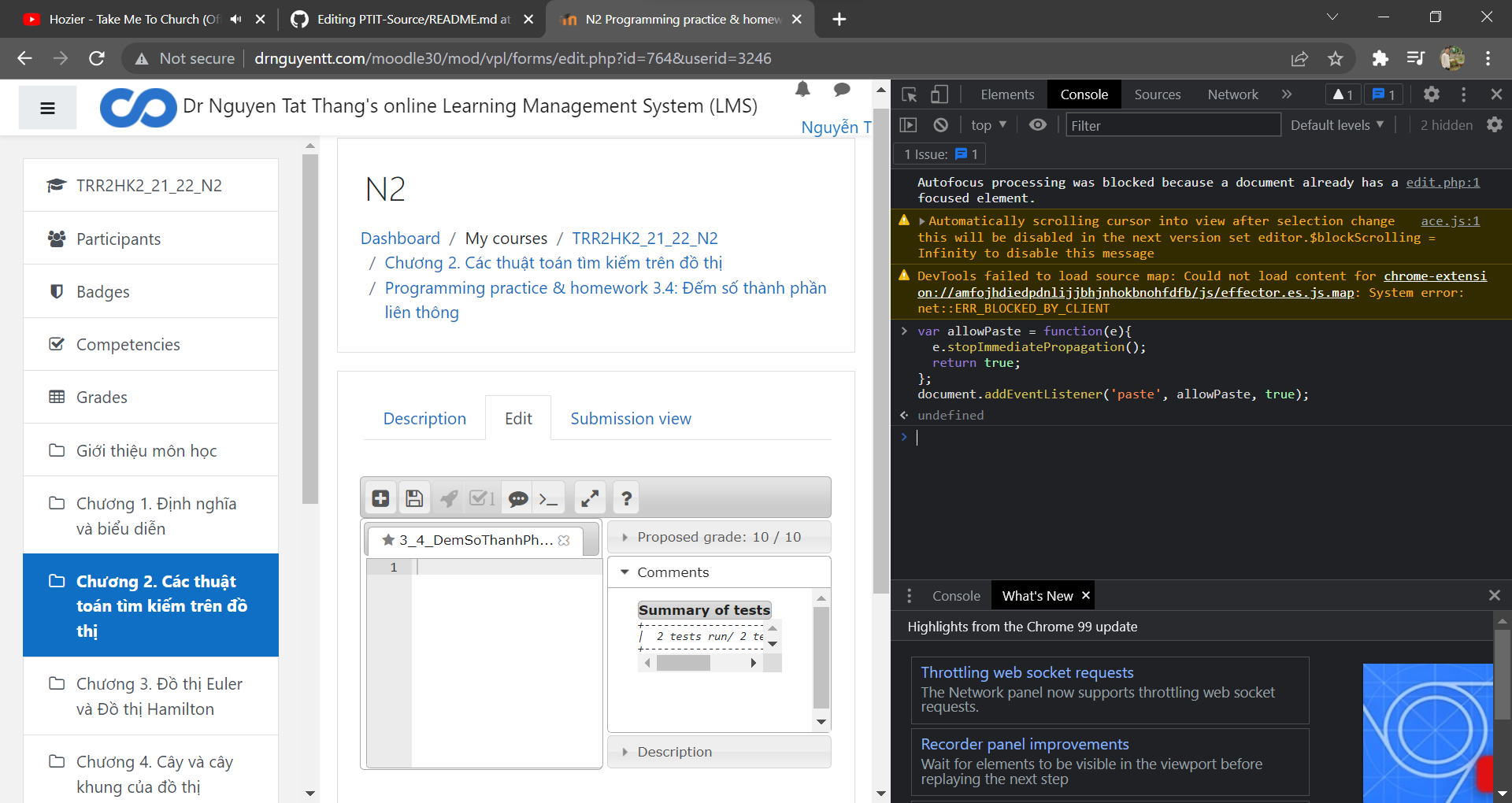This screenshot has width=1512, height=803.
Task: Expand the Automatically scrolling cursor warning
Action: pyautogui.click(x=922, y=221)
